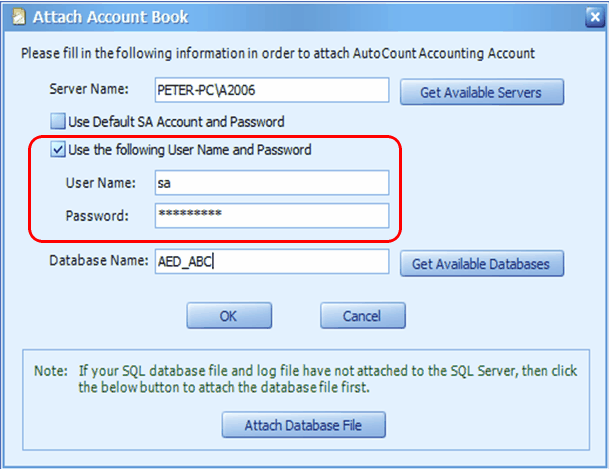The image size is (609, 469).
Task: Click the Note text about SQL database file
Action: click(x=306, y=379)
